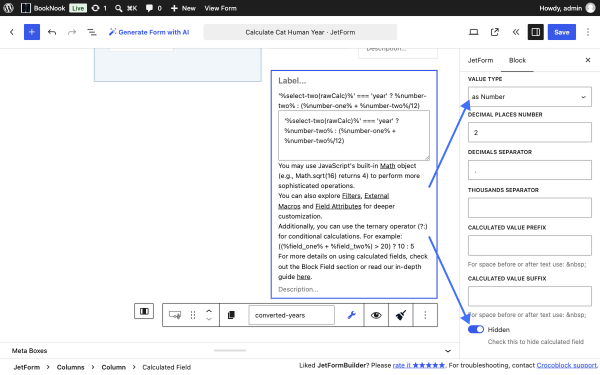600x375 pixels.
Task: Redo the last undone change
Action: point(72,32)
